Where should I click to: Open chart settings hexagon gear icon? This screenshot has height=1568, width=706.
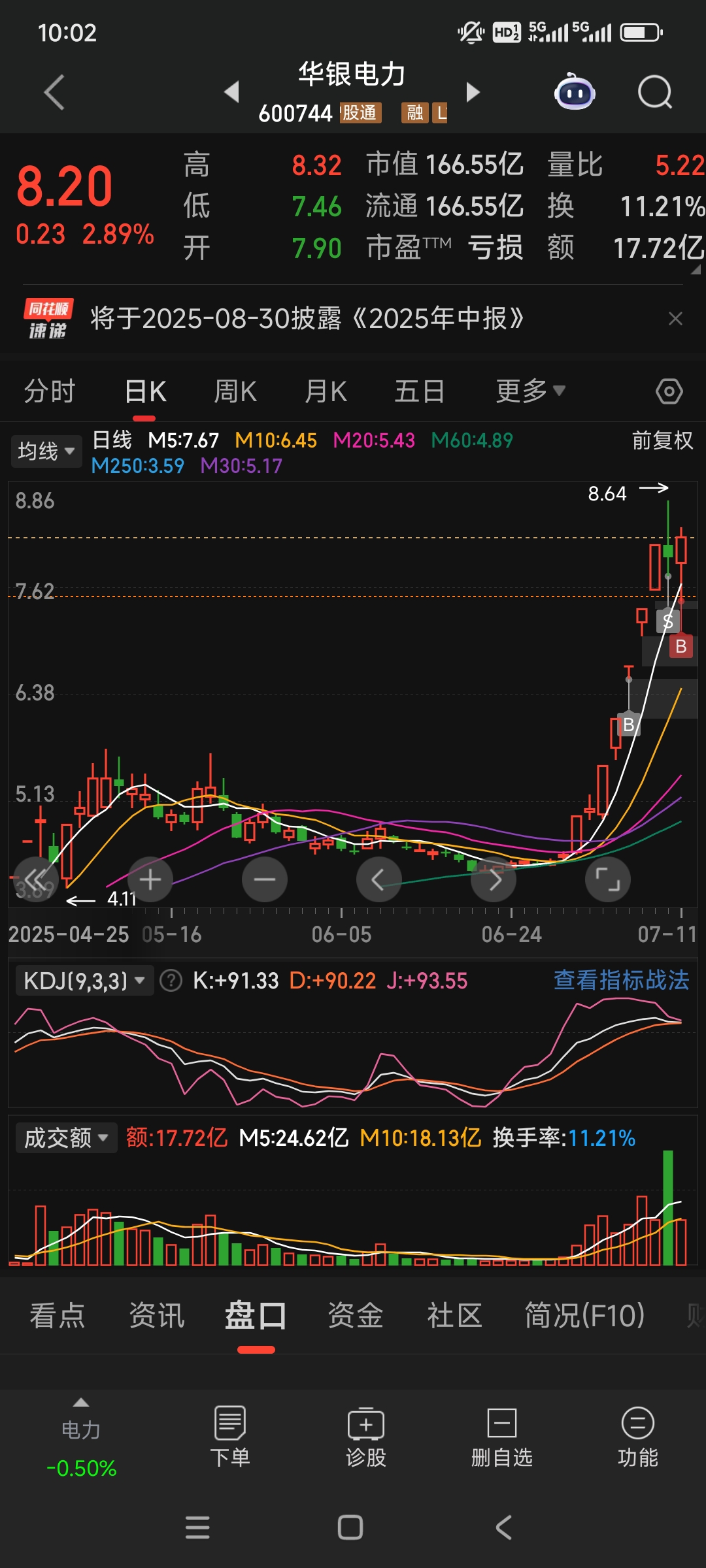tap(669, 391)
